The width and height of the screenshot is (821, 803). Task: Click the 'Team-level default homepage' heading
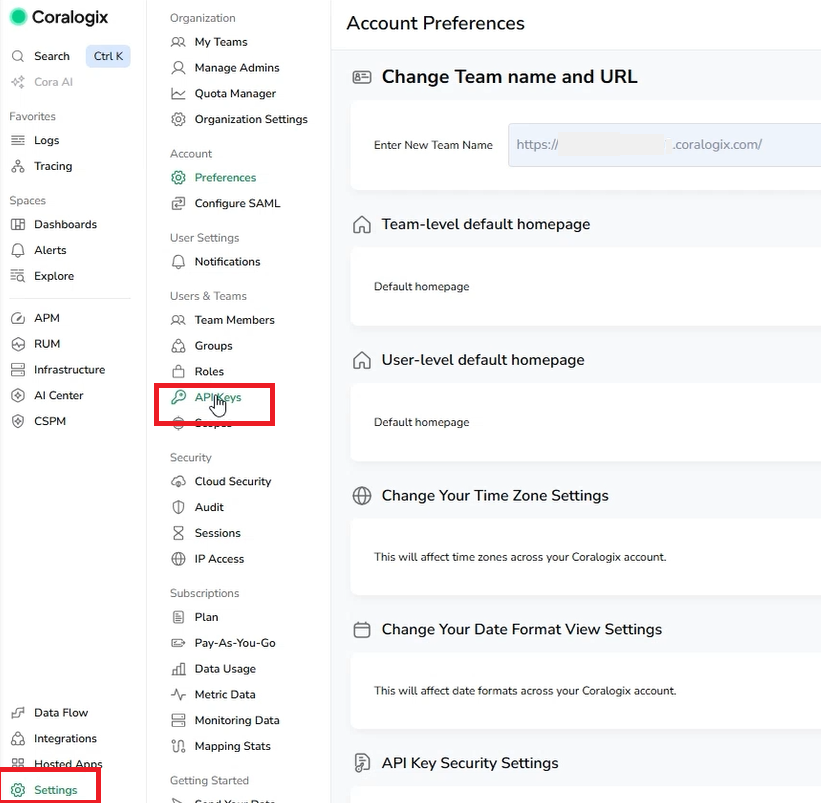[x=486, y=224]
